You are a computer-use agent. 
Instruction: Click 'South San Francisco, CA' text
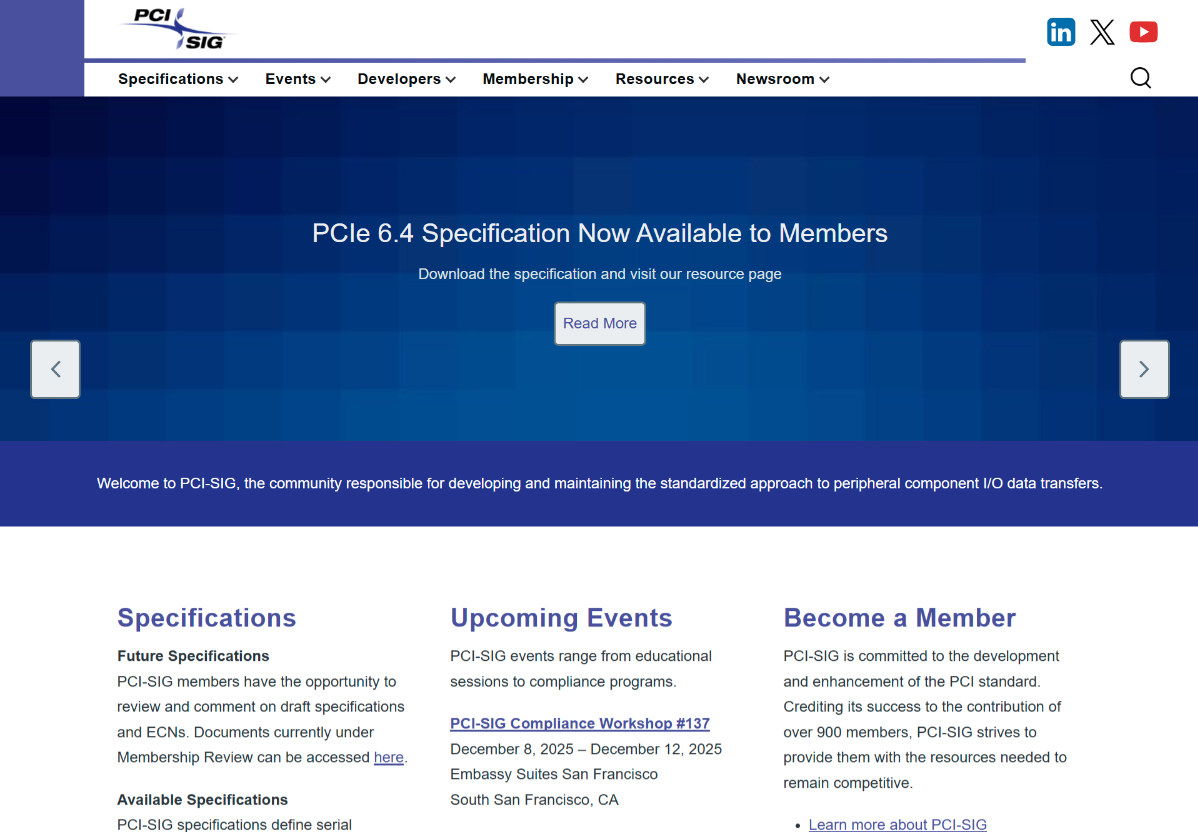[x=534, y=800]
